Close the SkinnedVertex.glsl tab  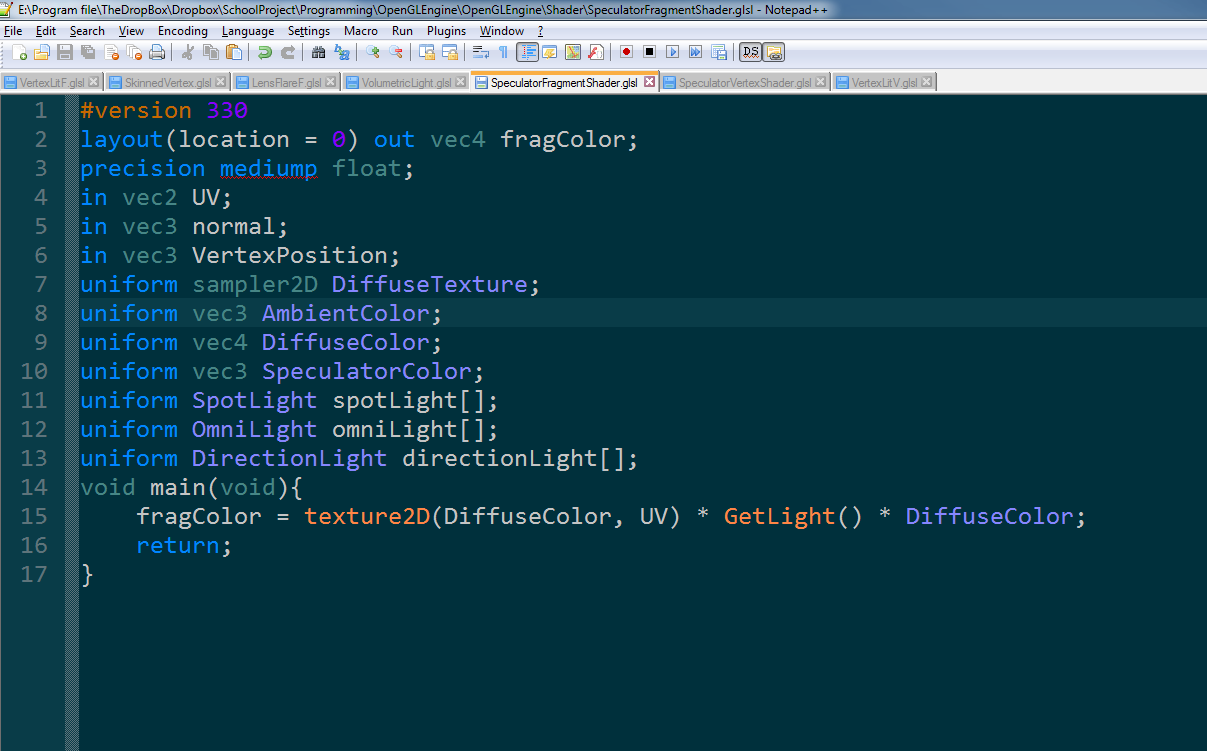pos(222,82)
